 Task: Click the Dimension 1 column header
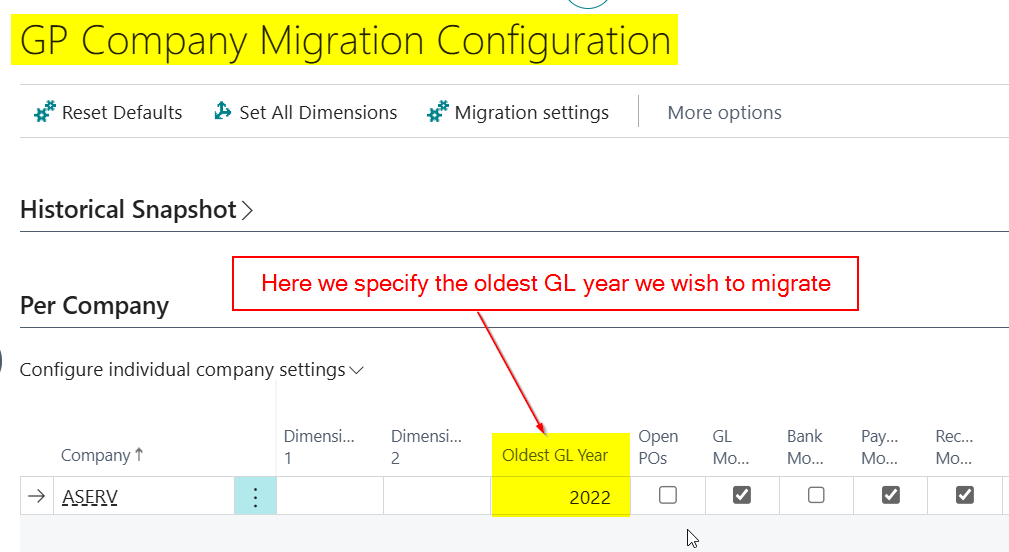click(x=318, y=446)
